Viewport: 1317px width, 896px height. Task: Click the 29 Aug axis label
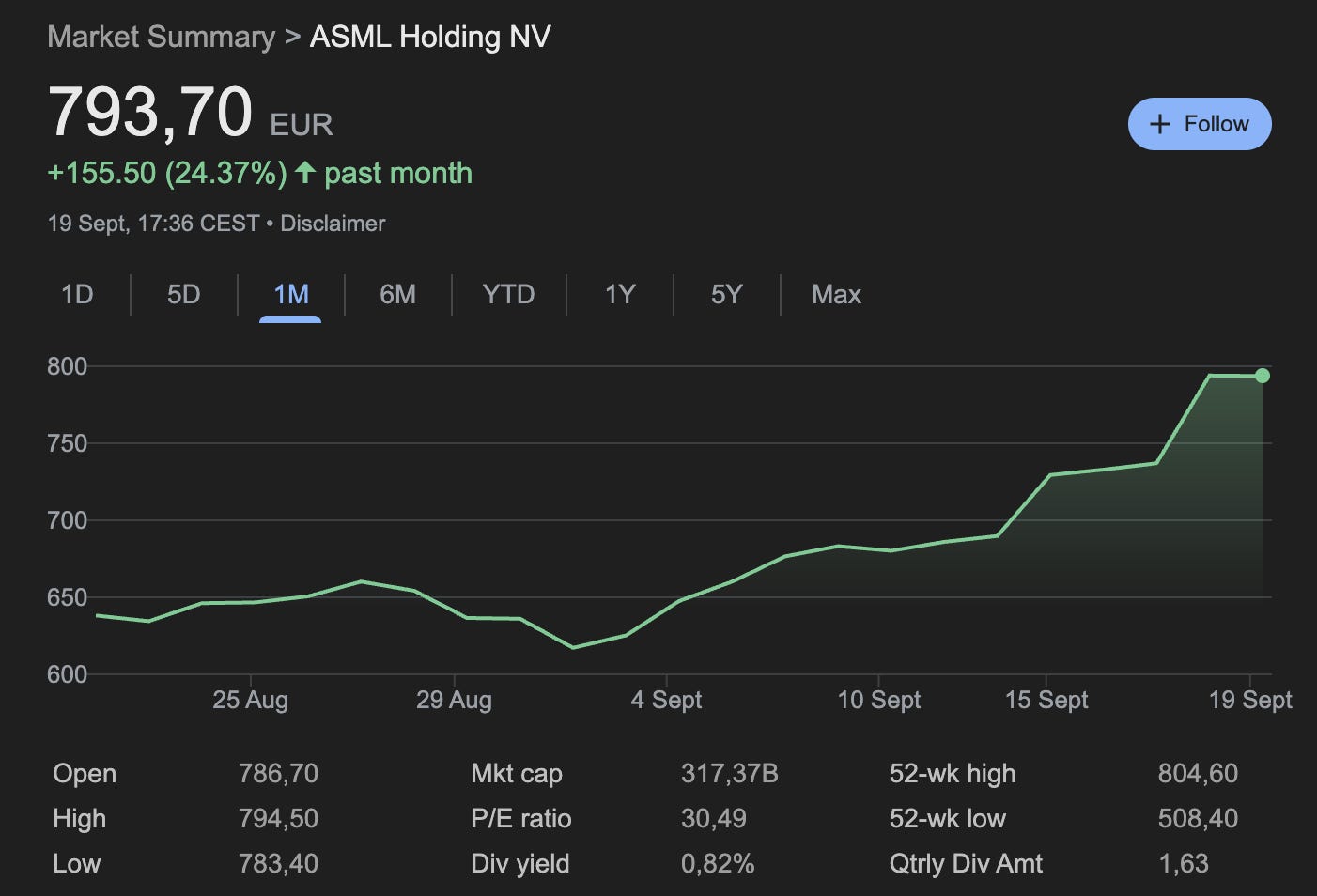click(x=454, y=701)
